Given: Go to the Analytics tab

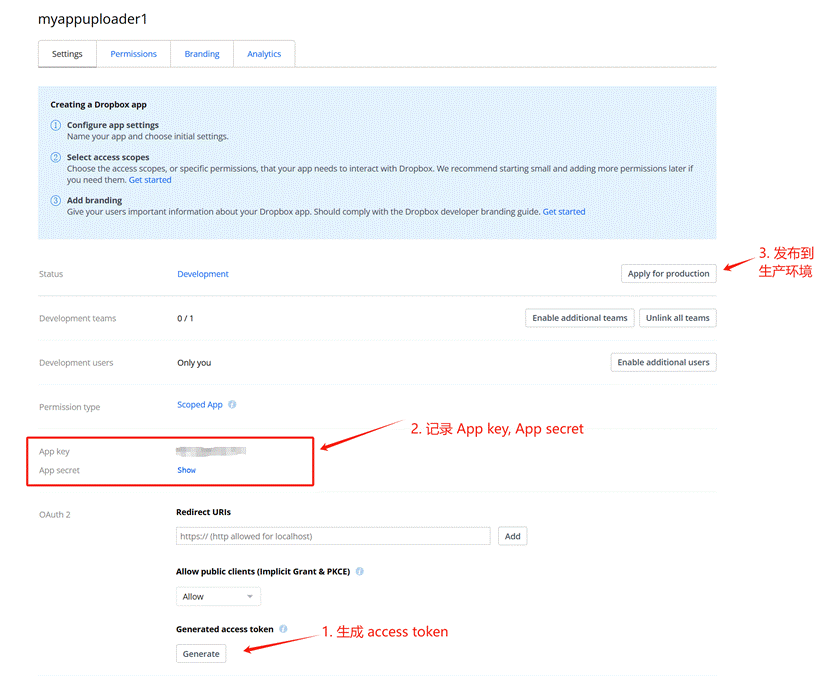Looking at the screenshot, I should 264,54.
